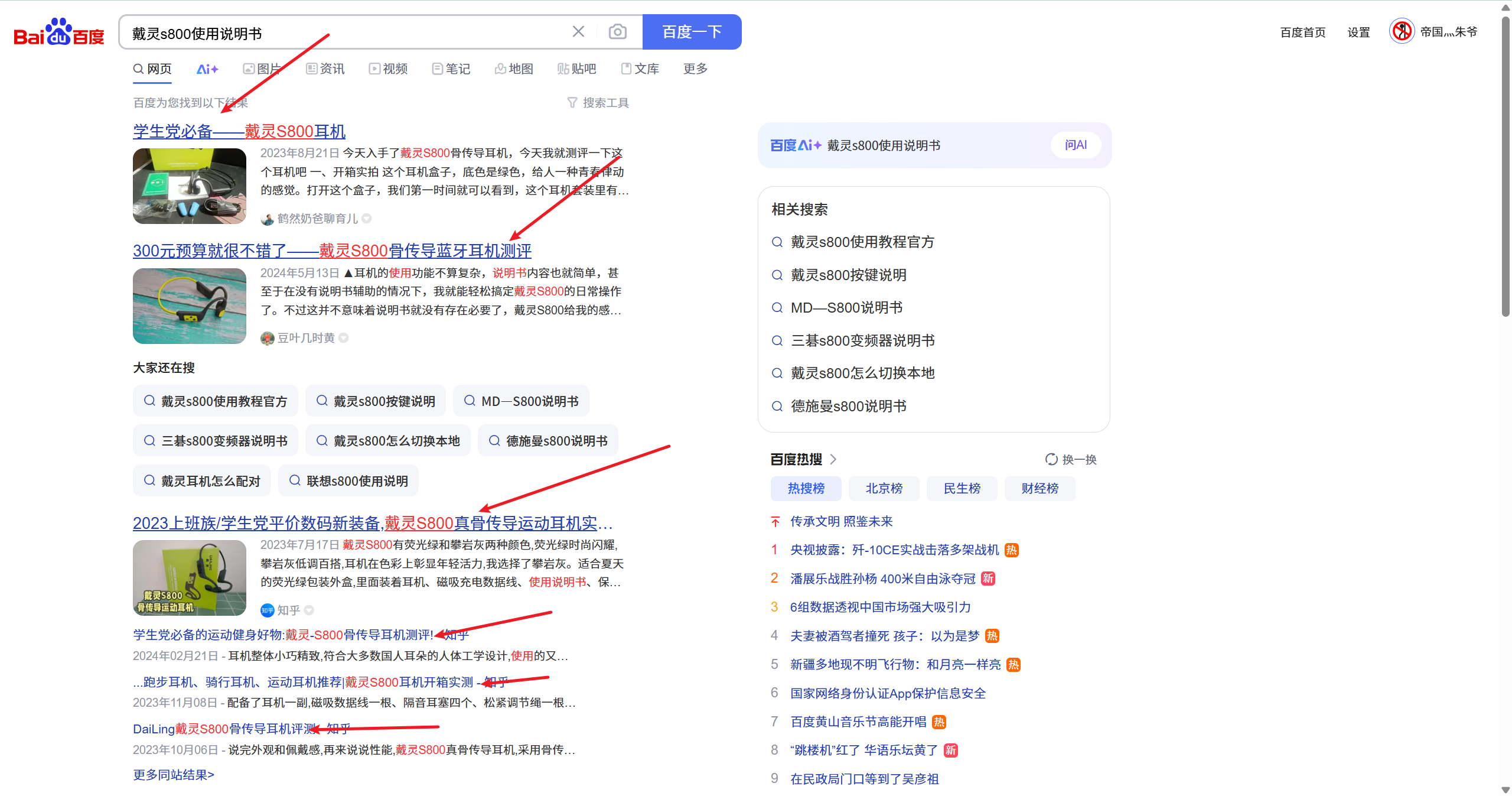
Task: Click suggestion chip 戴灵s800使用教程官方
Action: coord(216,401)
